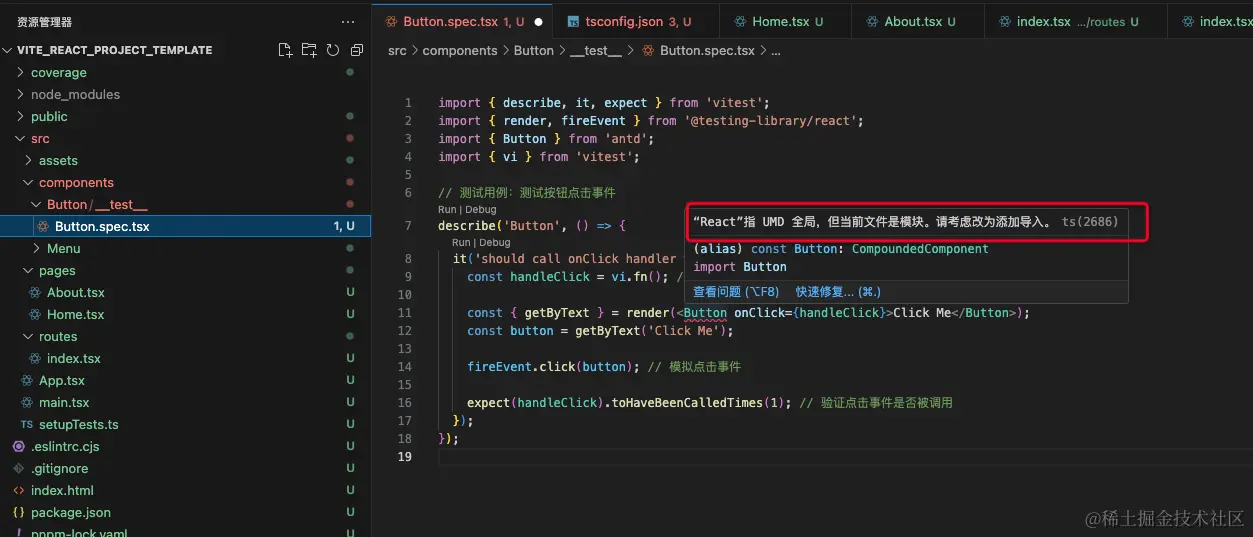Click the breadcrumb trailing '...' symbol segment

776,50
